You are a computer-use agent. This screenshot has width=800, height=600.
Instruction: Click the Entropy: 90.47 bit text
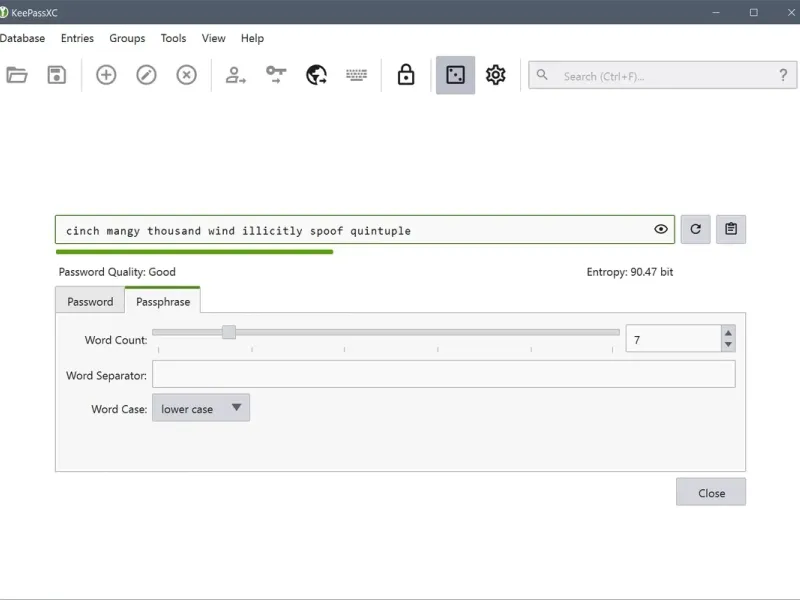(630, 272)
